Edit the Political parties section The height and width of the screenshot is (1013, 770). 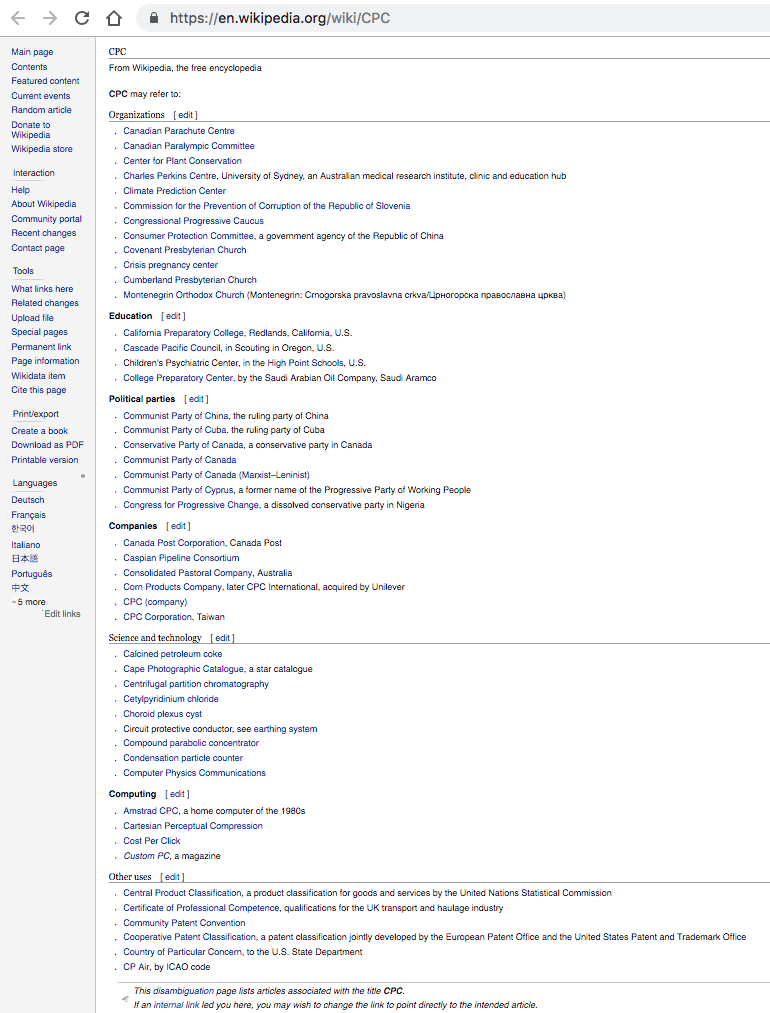tap(196, 399)
